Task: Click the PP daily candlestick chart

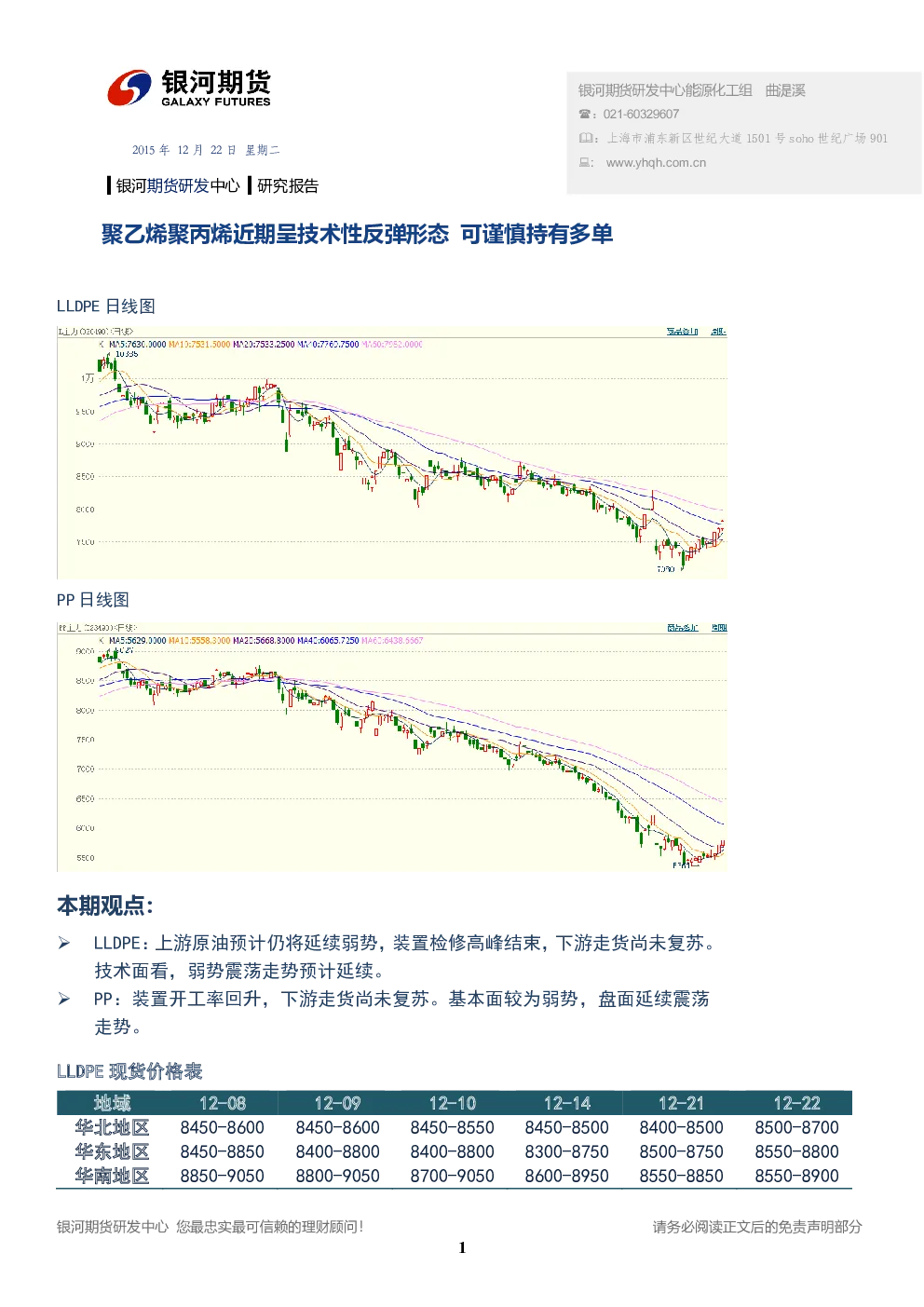Action: tap(392, 747)
